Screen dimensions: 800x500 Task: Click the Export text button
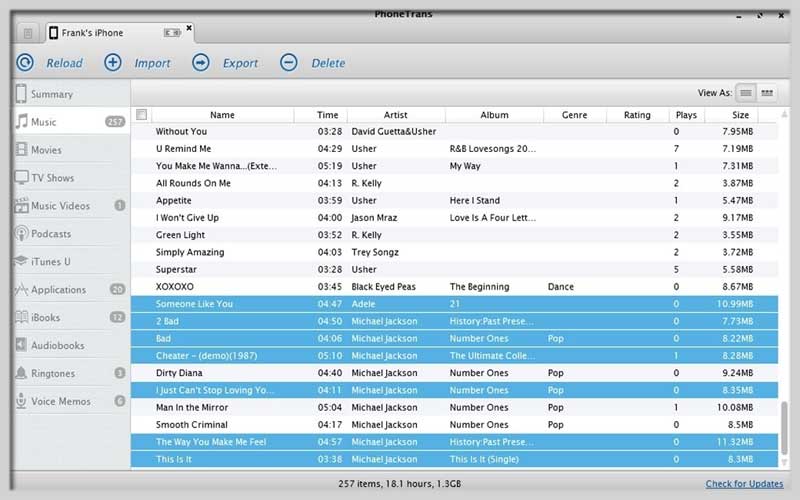point(240,63)
